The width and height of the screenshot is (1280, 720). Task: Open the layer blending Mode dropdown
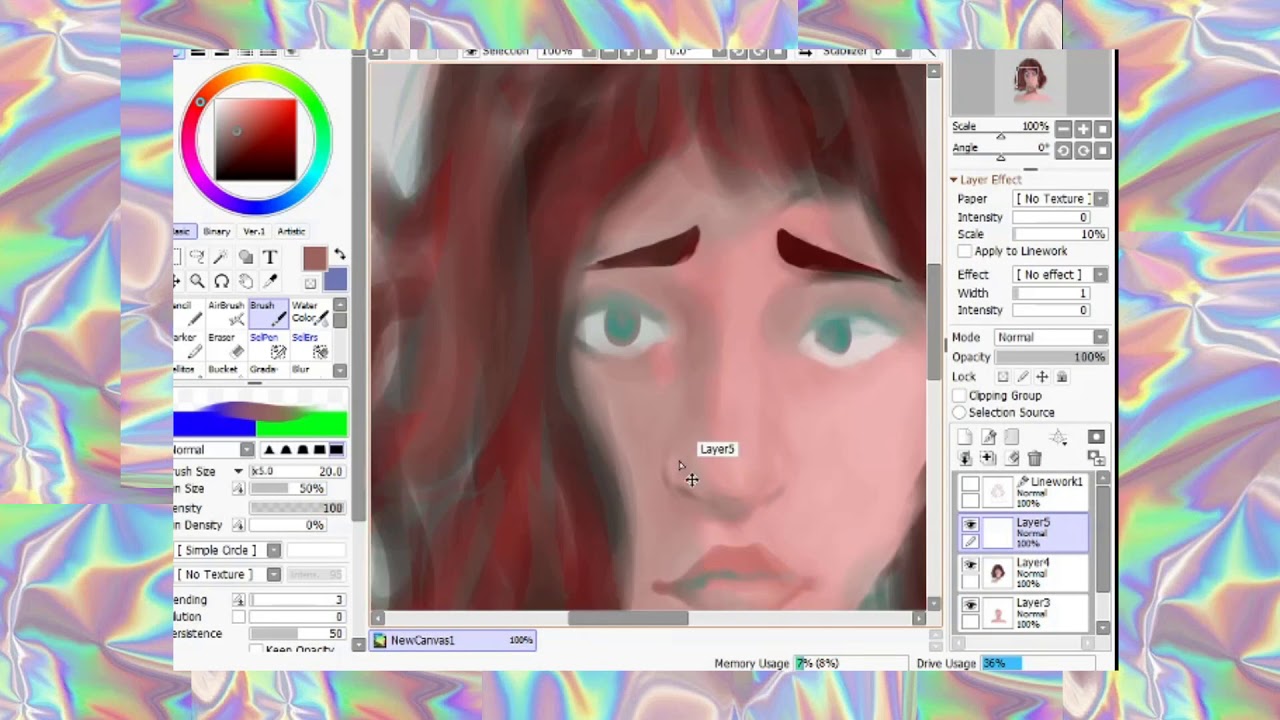click(x=1051, y=337)
